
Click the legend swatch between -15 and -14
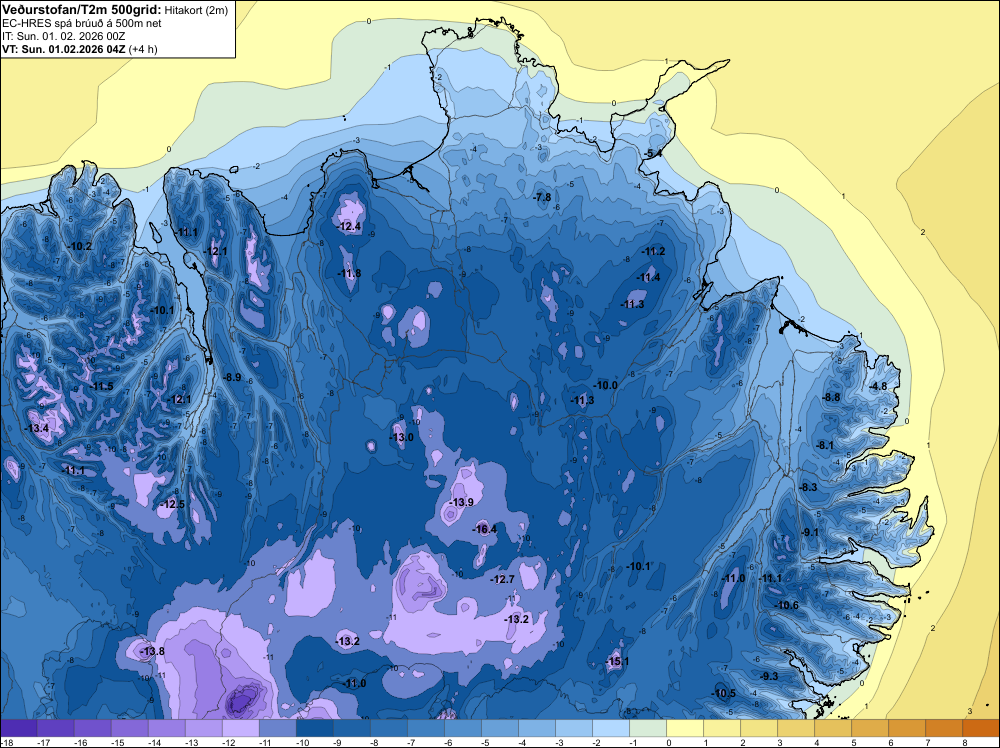(x=130, y=728)
